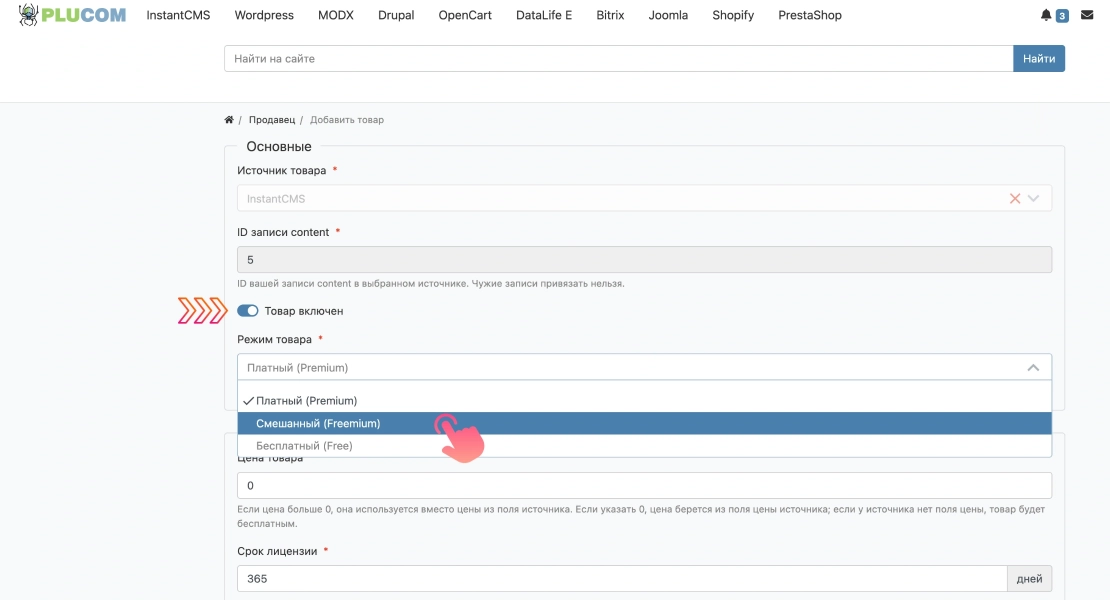Focus the 'Найти на сайте' search field
Viewport: 1110px width, 600px height.
[619, 59]
